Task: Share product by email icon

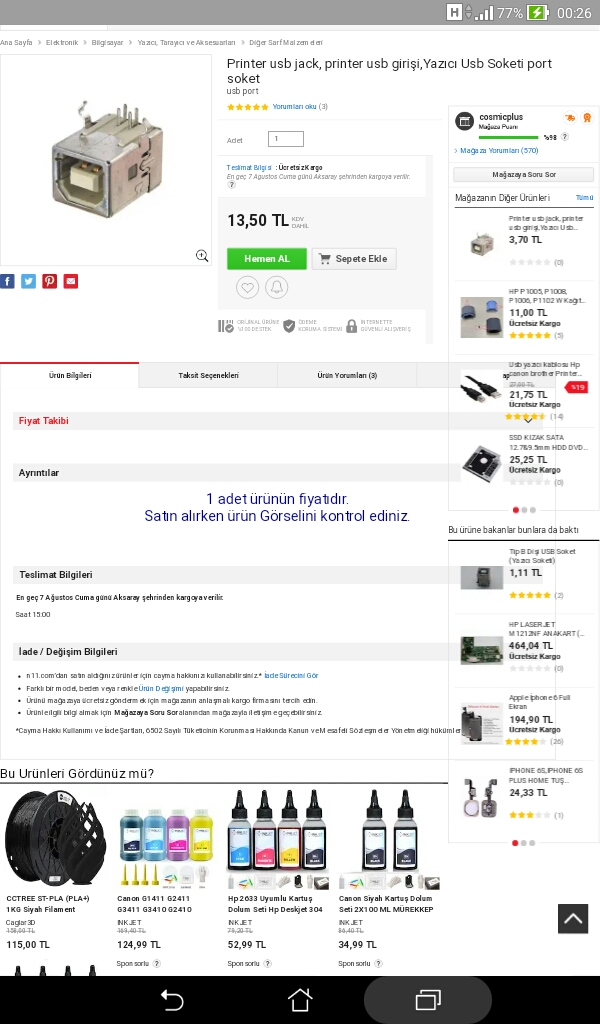Action: [x=71, y=281]
